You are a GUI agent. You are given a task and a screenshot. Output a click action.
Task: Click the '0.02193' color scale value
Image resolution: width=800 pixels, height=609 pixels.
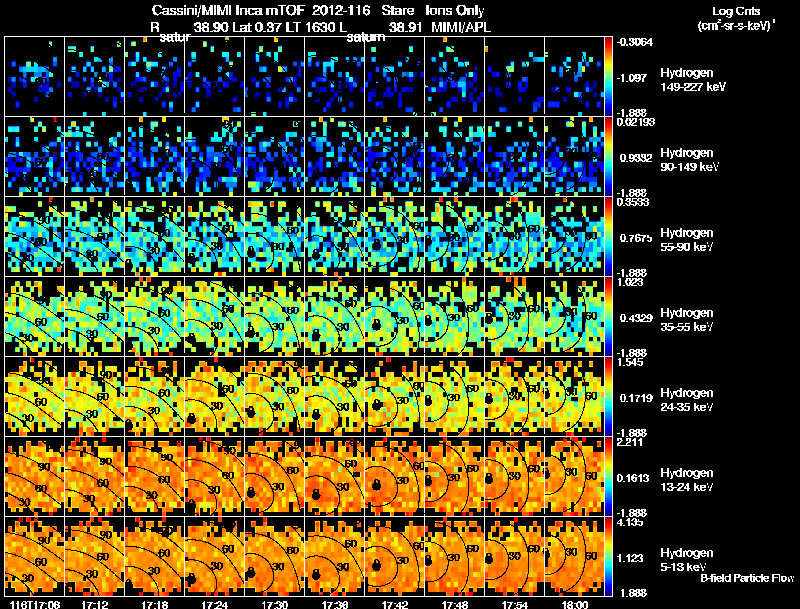[635, 122]
